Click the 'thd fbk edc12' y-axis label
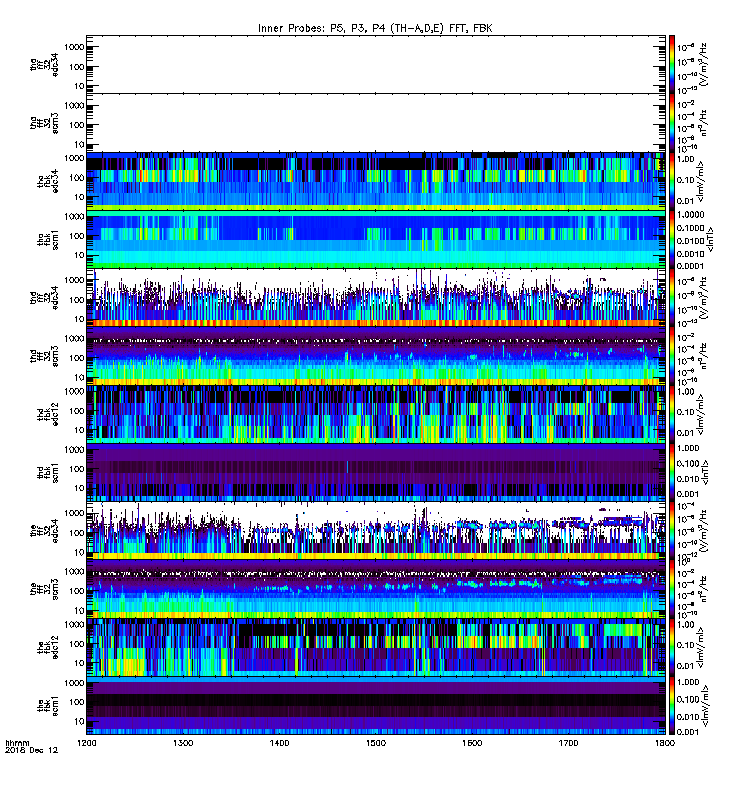This screenshot has height=800, width=750. [x=48, y=414]
